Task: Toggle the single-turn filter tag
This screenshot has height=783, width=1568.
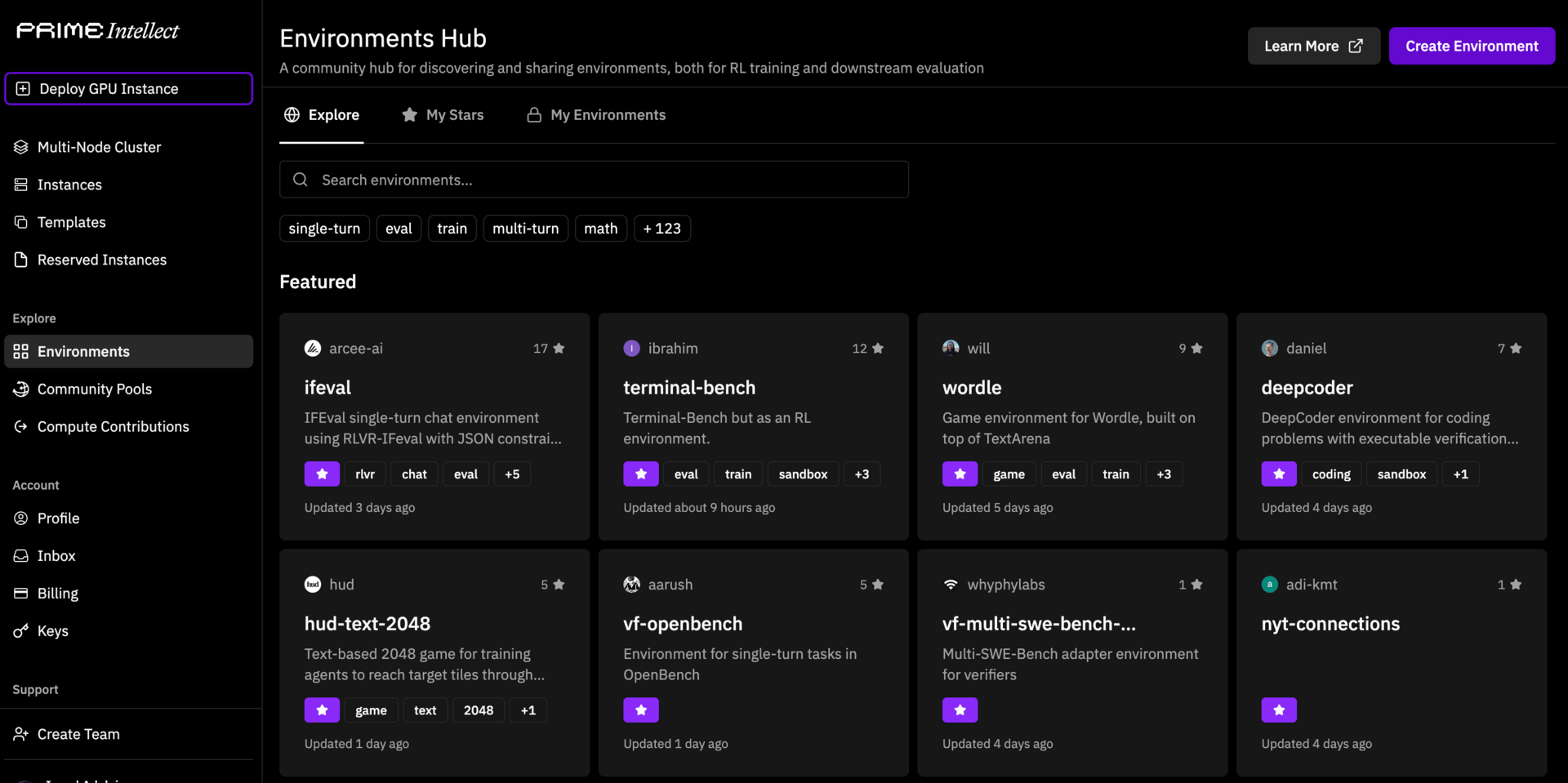Action: pyautogui.click(x=324, y=228)
